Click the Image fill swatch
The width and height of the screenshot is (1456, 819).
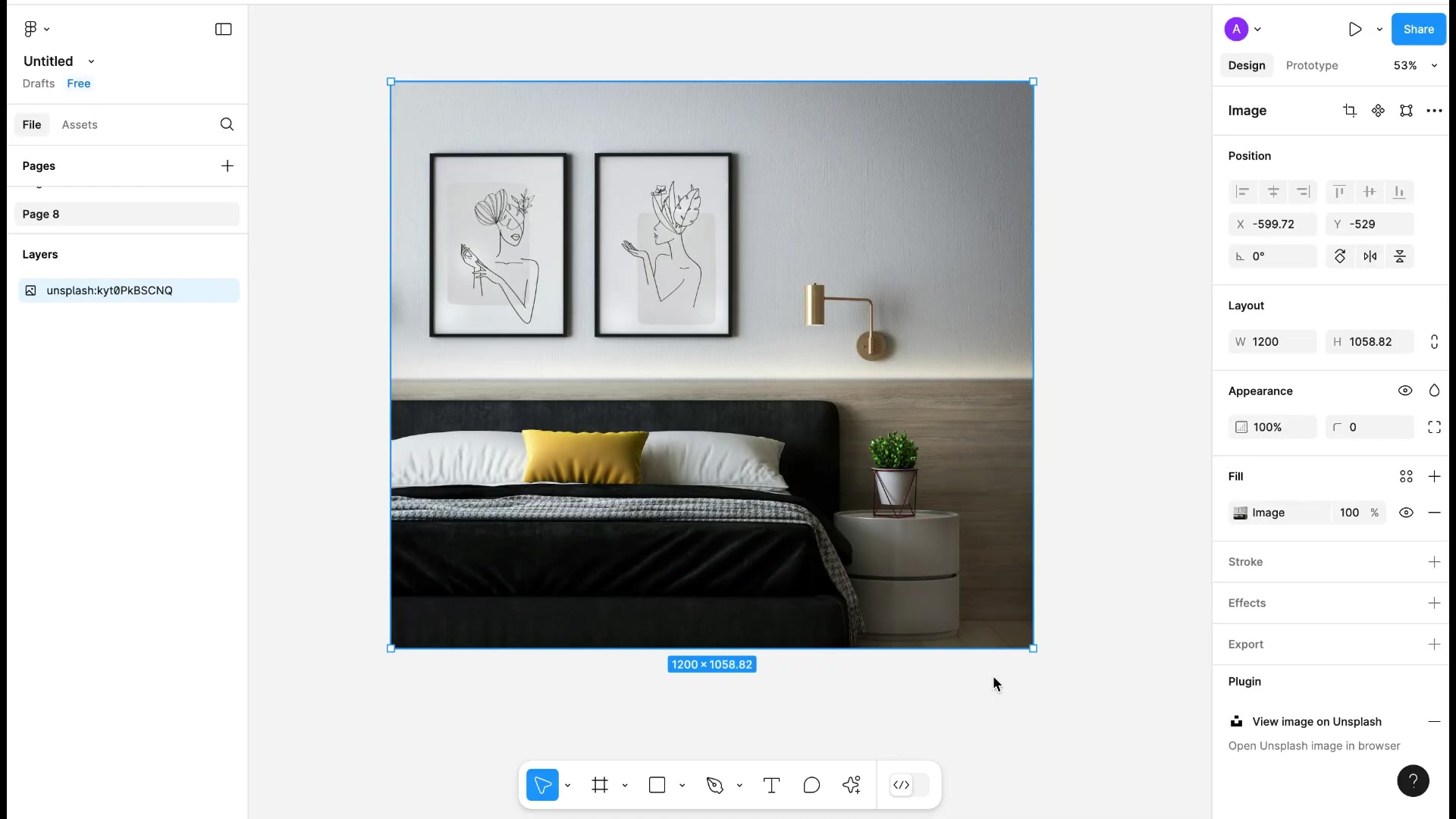pyautogui.click(x=1241, y=513)
